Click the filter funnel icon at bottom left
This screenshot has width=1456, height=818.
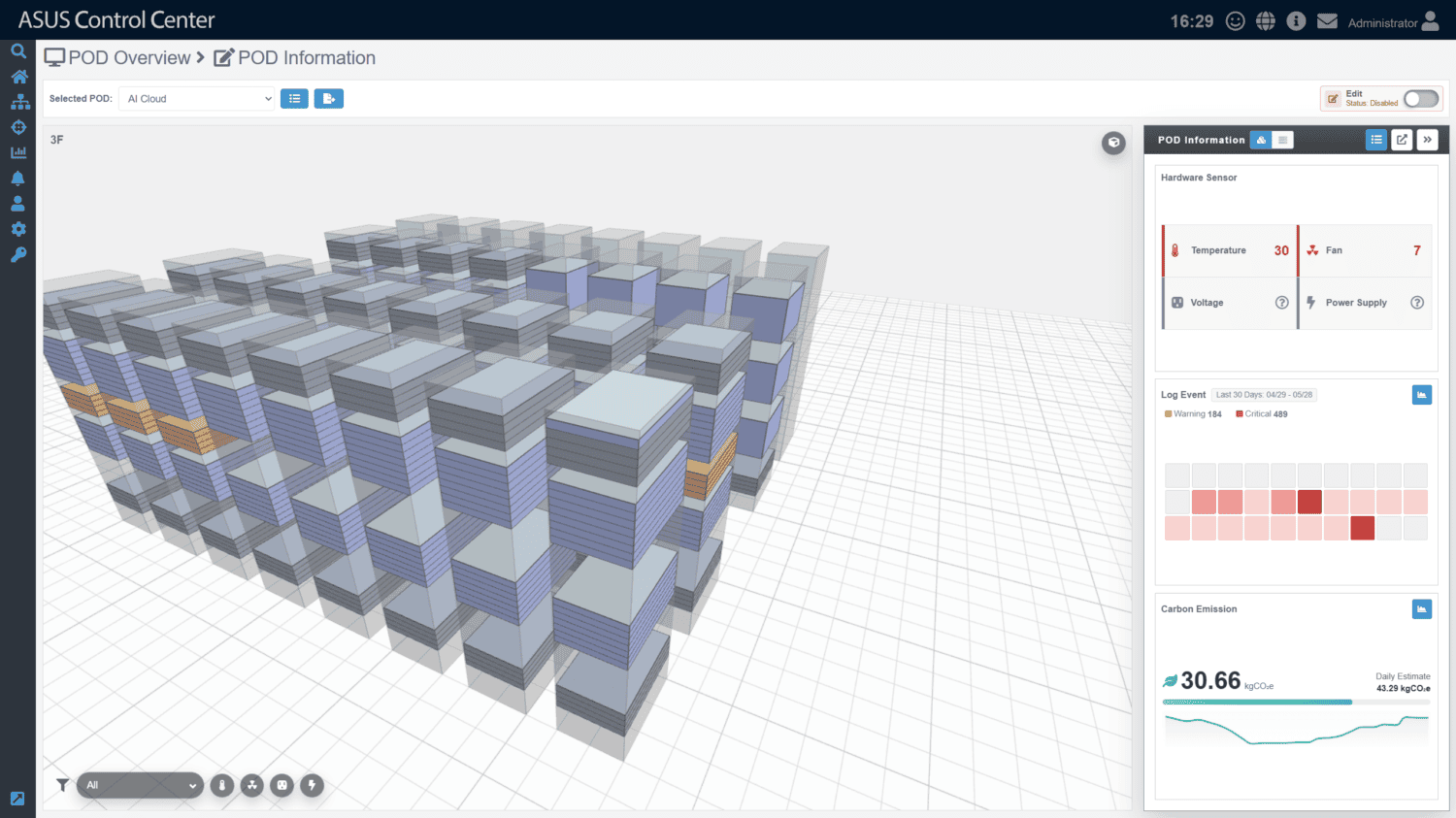(62, 785)
